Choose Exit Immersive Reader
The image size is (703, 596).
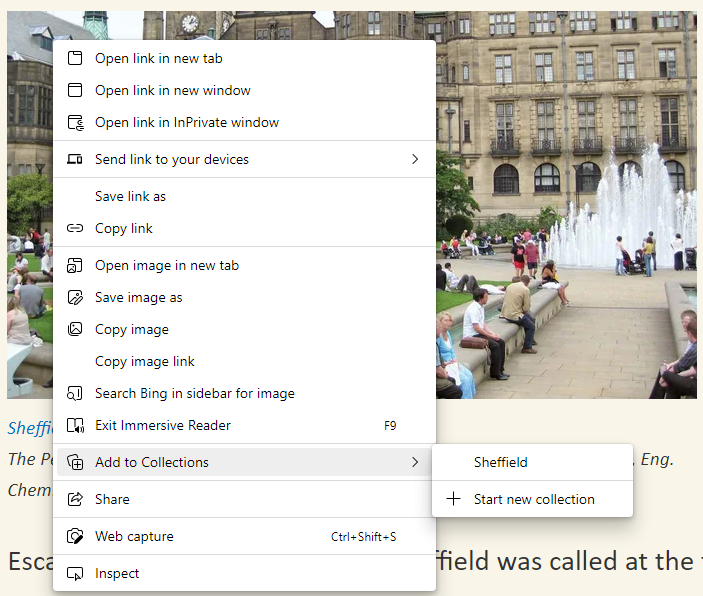(162, 425)
